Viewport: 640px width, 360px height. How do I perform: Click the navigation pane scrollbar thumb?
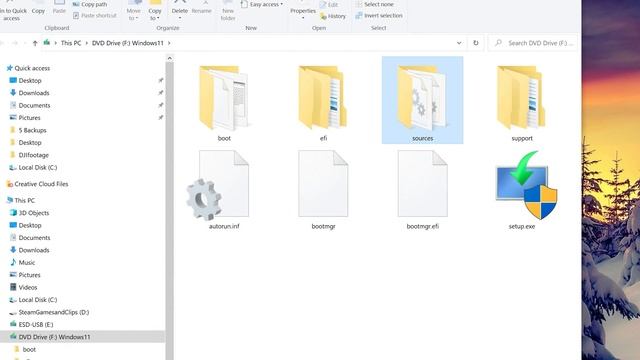[x=169, y=210]
